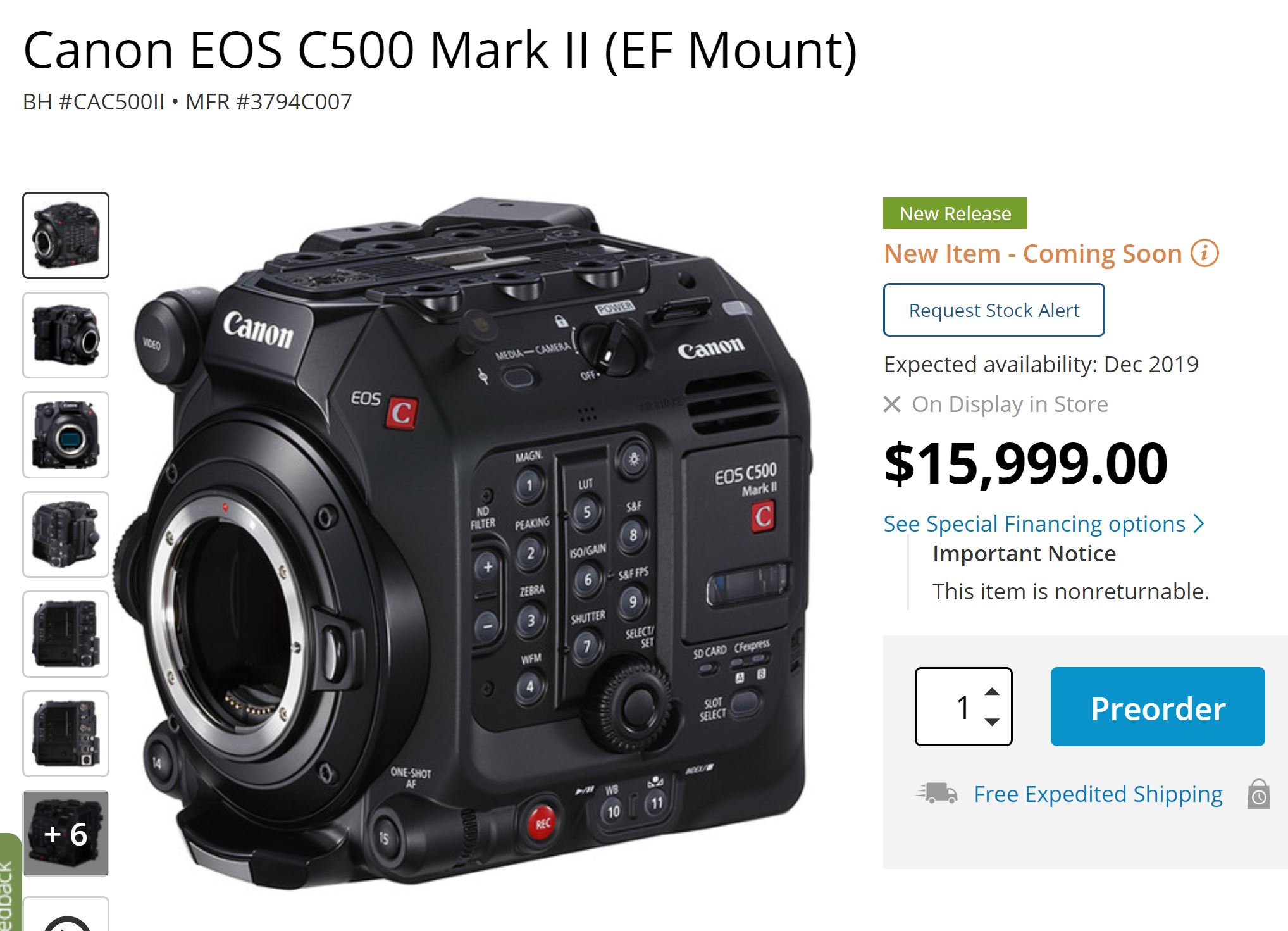Screen dimensions: 1288x931
Task: Open the Free Expedited Shipping link
Action: coord(1098,794)
